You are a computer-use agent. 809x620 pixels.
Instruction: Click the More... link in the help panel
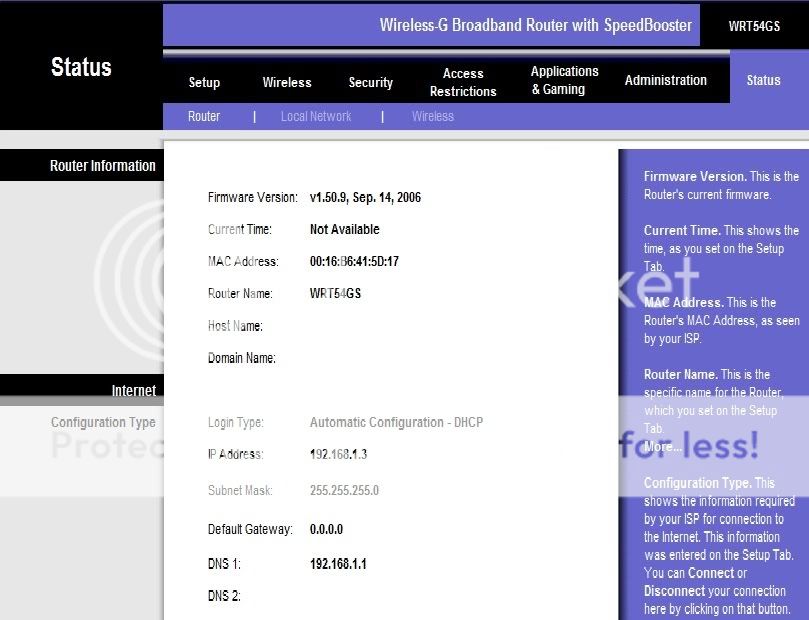click(x=662, y=446)
